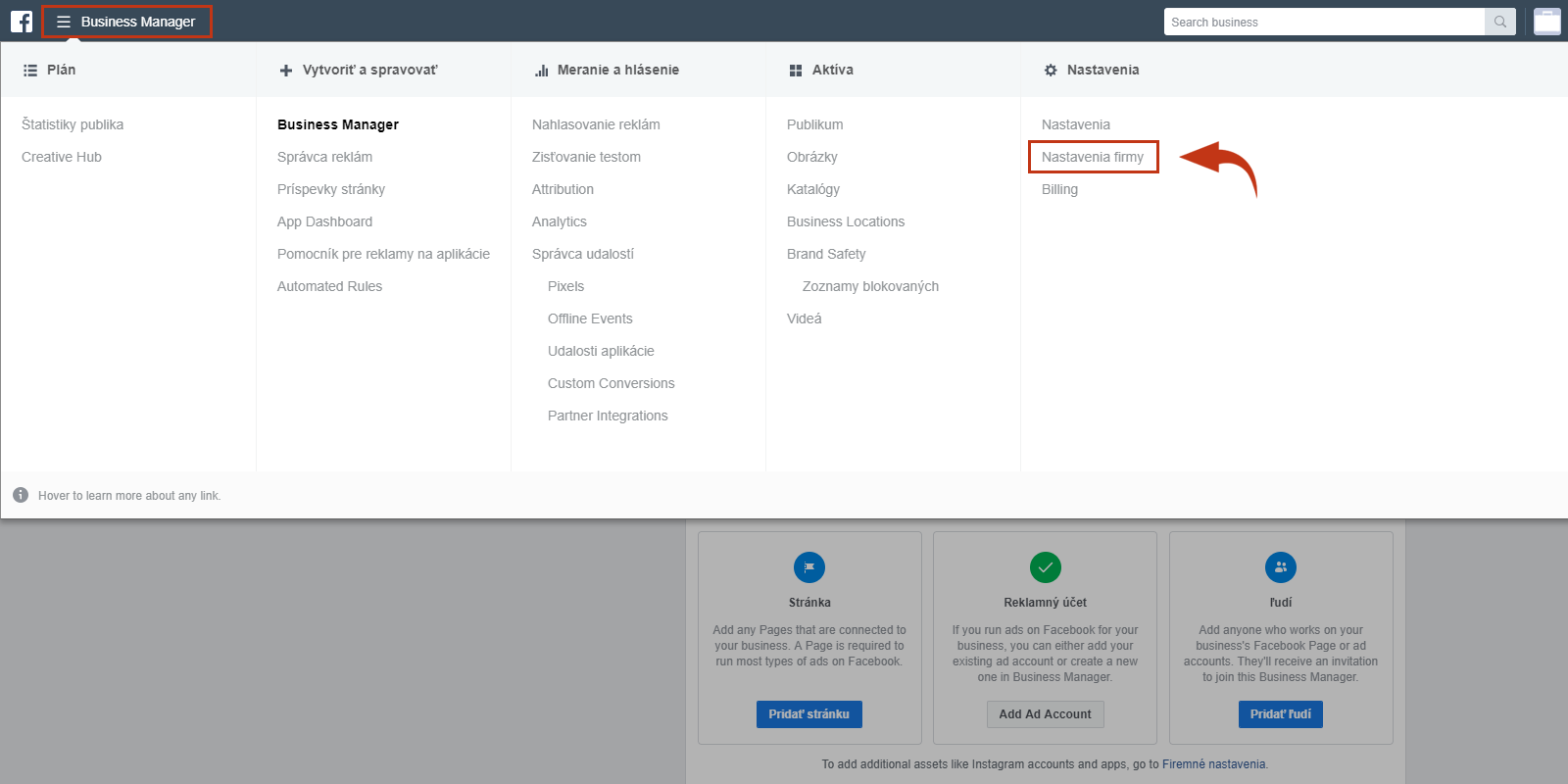This screenshot has height=784, width=1568.
Task: Click the Pridať ľudí button
Action: 1280,714
